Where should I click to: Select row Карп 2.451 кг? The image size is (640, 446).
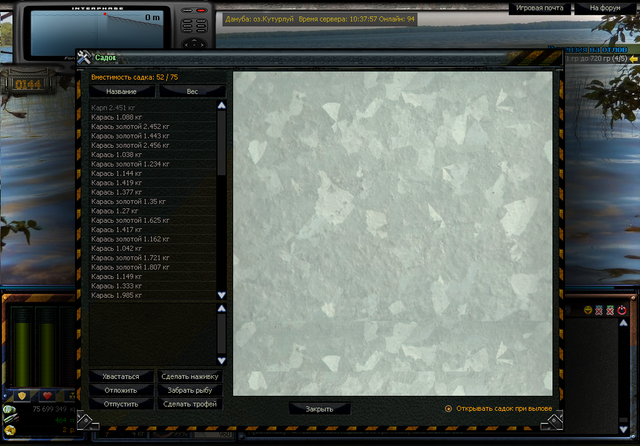tap(153, 108)
